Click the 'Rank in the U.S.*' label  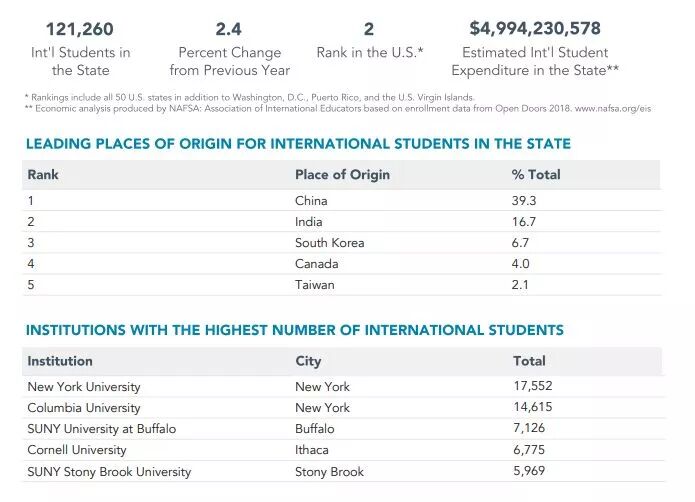pyautogui.click(x=370, y=52)
